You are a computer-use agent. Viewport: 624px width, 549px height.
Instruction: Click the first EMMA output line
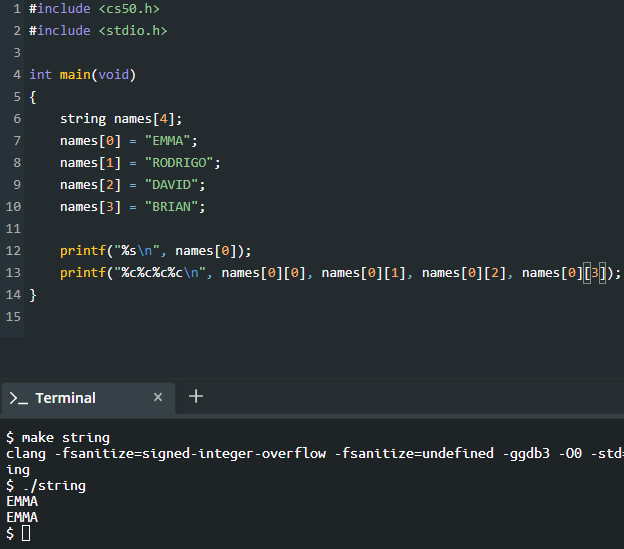point(22,501)
